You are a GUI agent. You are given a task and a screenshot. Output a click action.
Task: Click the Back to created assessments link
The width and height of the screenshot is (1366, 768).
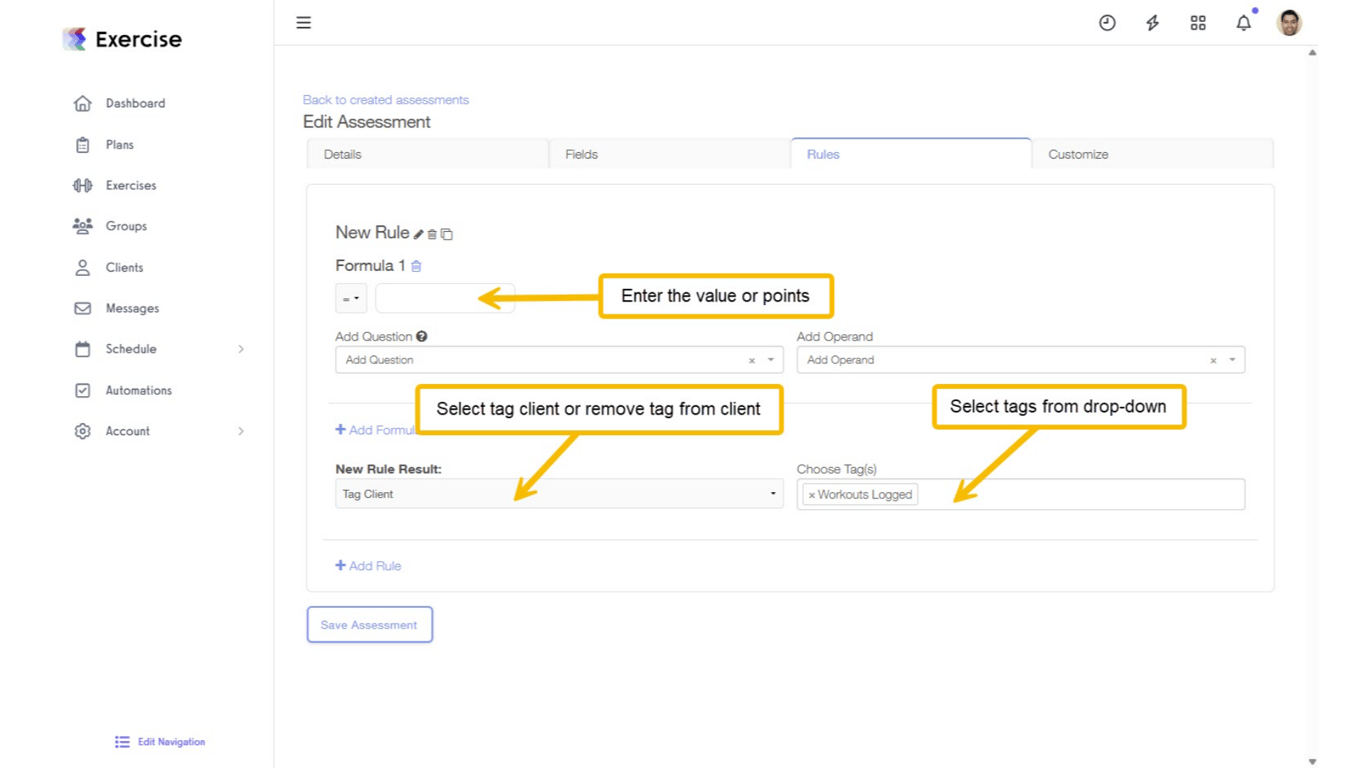click(x=385, y=99)
